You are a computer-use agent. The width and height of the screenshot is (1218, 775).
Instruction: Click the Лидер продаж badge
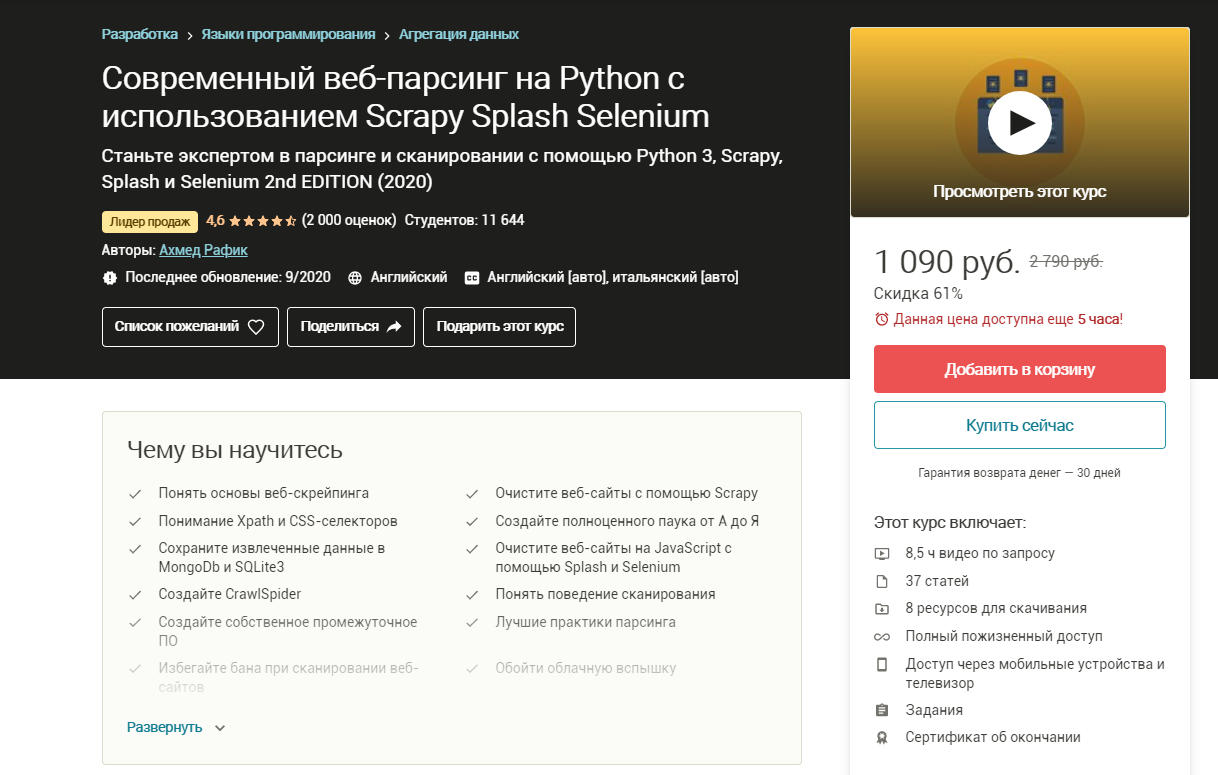[150, 221]
